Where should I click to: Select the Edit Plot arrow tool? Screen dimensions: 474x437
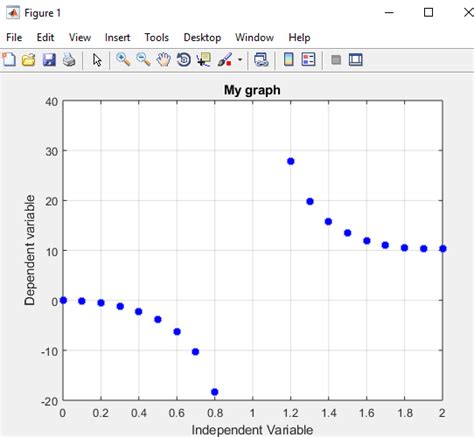pos(97,60)
